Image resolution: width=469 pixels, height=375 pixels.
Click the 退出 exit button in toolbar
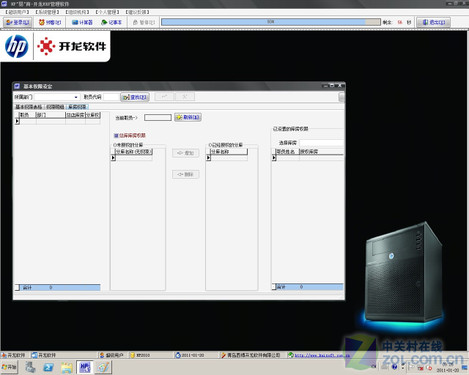point(433,22)
